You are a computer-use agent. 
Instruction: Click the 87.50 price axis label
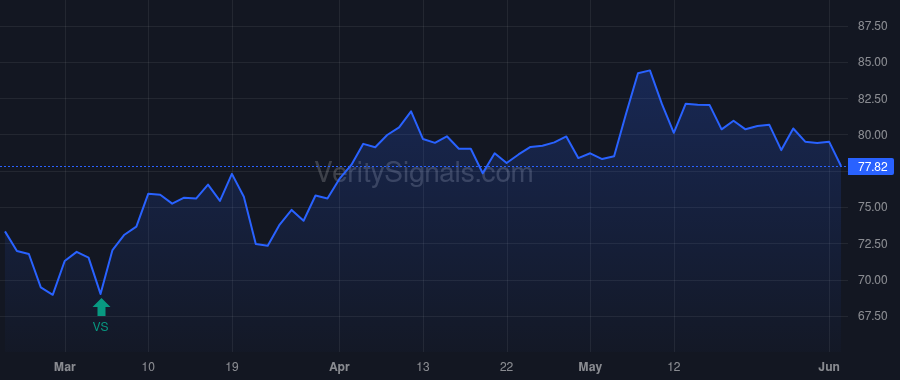[x=872, y=26]
